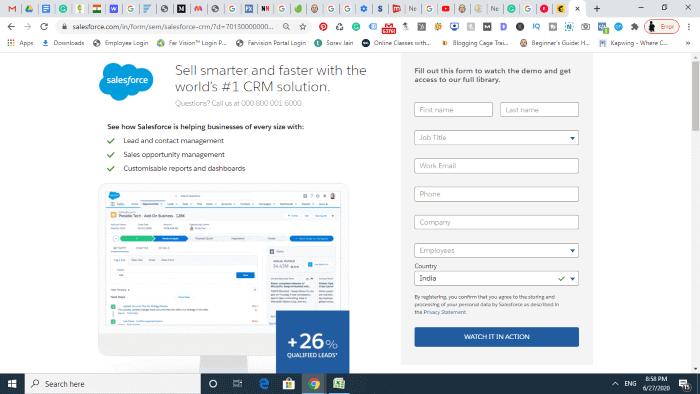700x394 pixels.
Task: Open the taskbar clock showing 8:58 PM
Action: [x=656, y=384]
